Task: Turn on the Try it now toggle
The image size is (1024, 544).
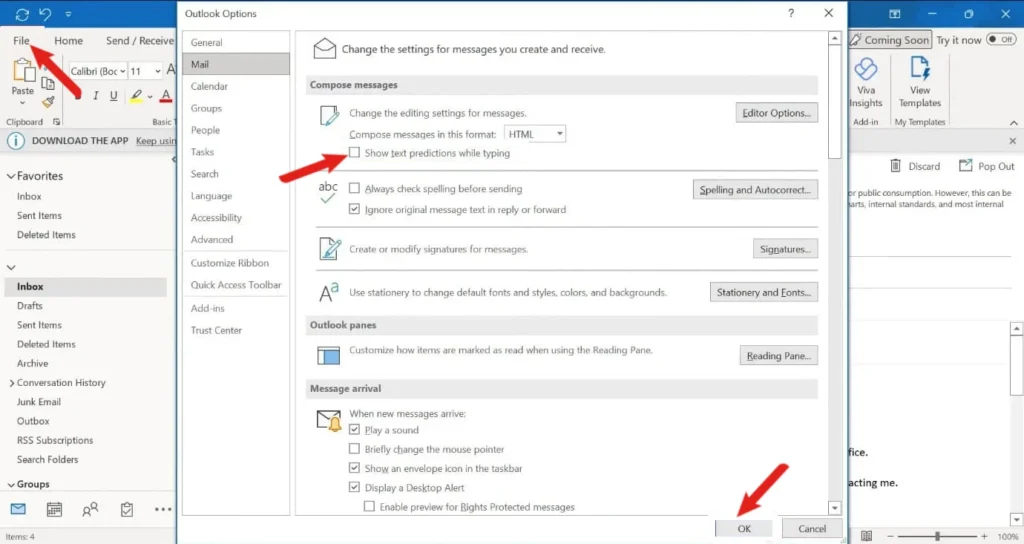Action: pyautogui.click(x=1000, y=40)
